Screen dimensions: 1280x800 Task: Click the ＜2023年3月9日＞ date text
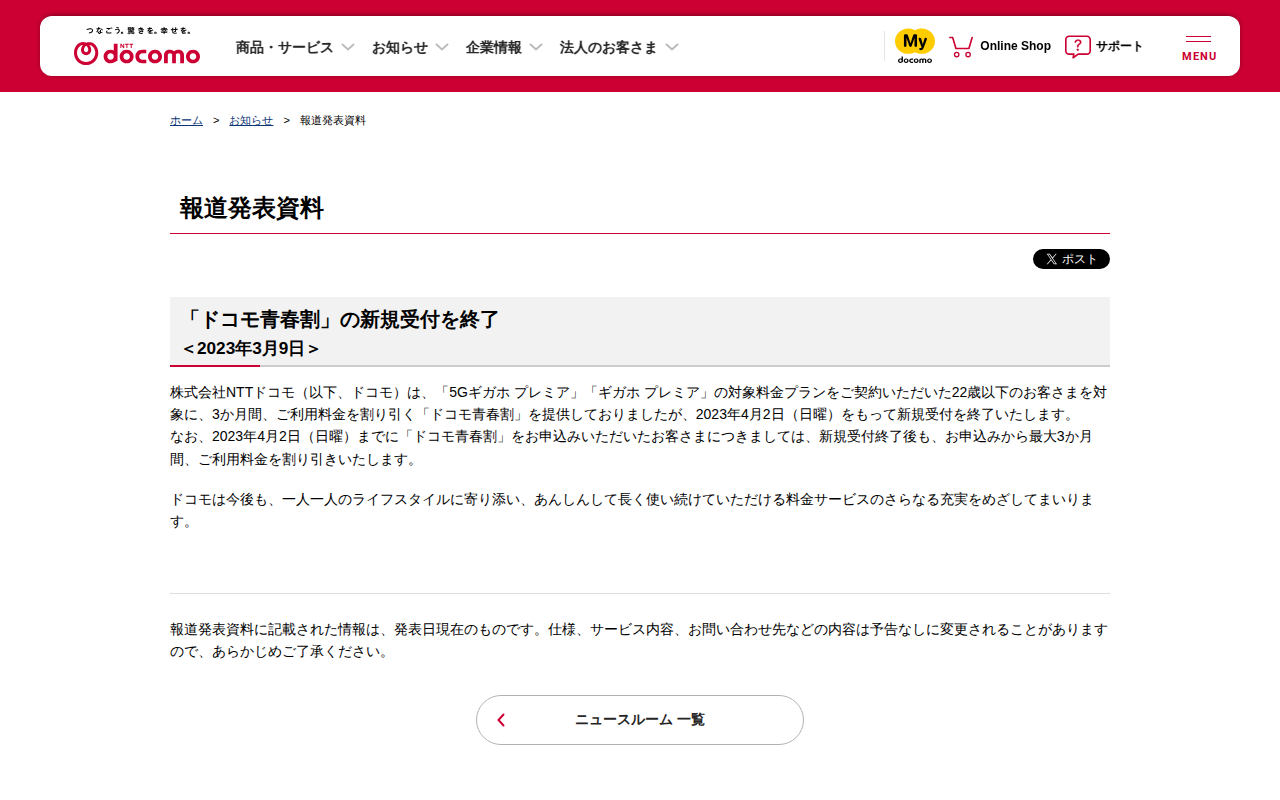point(251,348)
